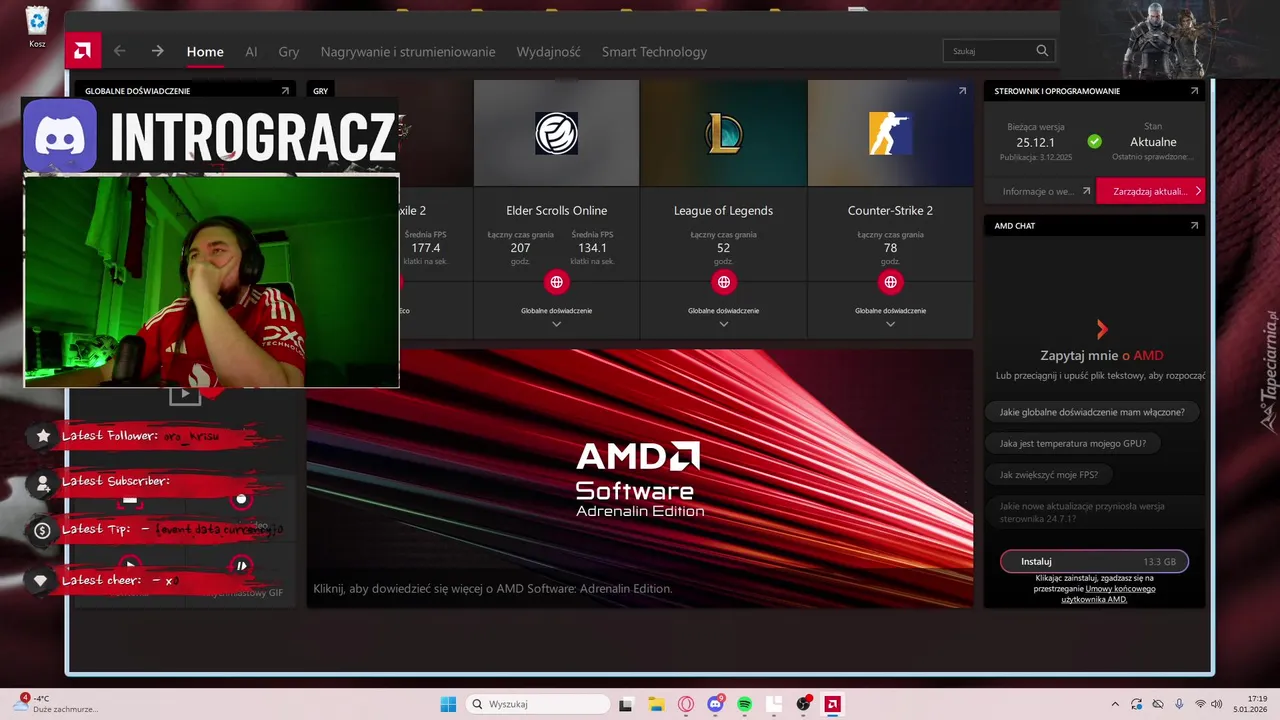Viewport: 1280px width, 720px height.
Task: Click globe icon under Elder Scrolls Online
Action: (556, 282)
